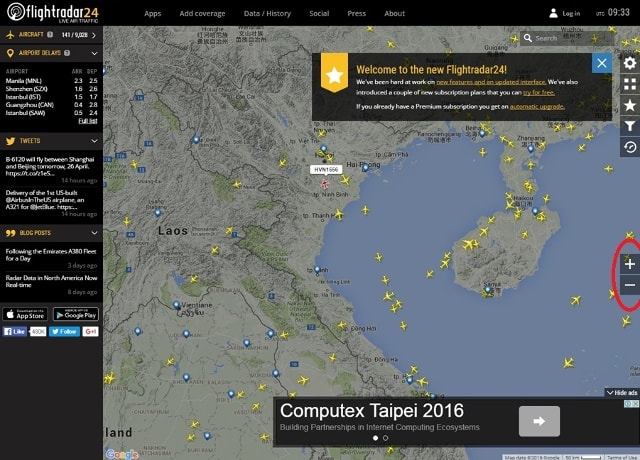
Task: Collapse the Tweets section
Action: 94,141
